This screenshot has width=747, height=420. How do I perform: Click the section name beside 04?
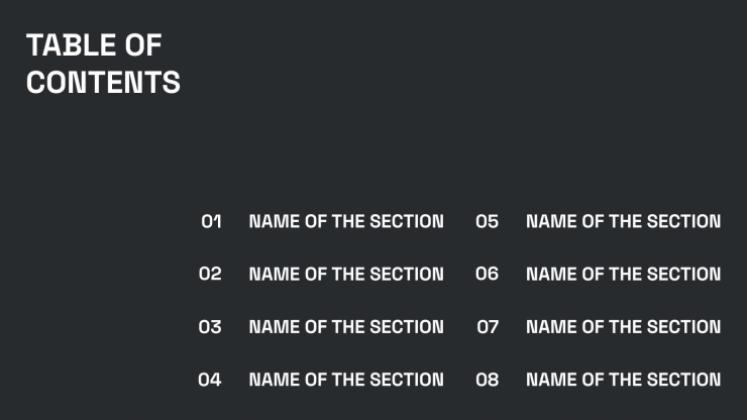coord(346,380)
